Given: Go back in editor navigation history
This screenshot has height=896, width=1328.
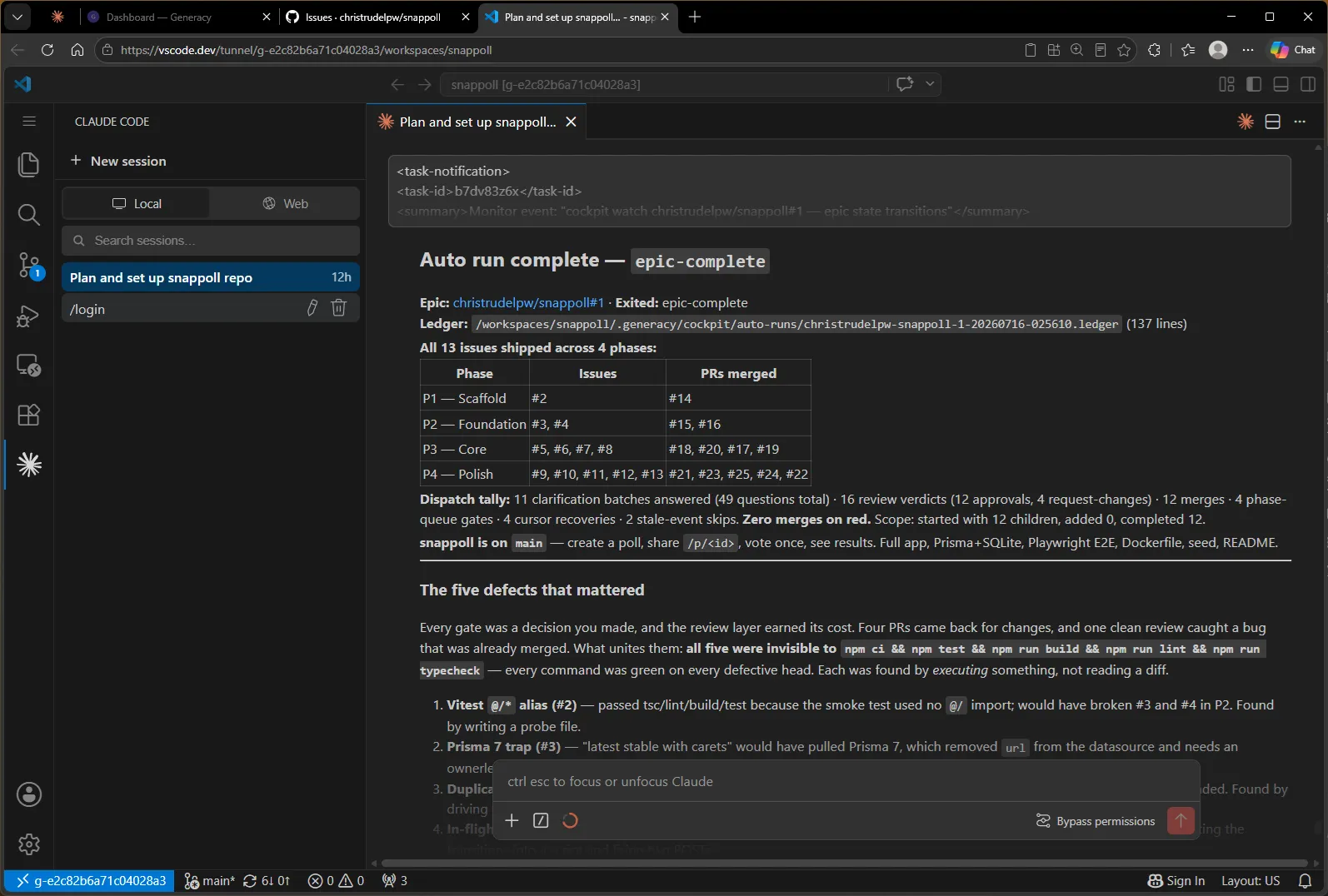Looking at the screenshot, I should point(397,84).
